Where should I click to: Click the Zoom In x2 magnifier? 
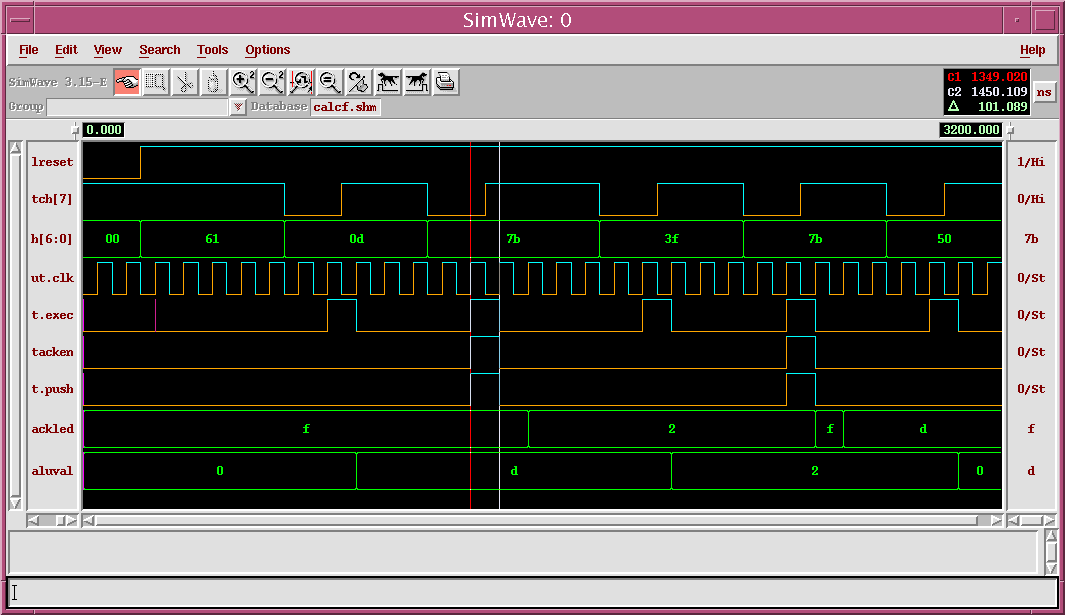point(243,83)
